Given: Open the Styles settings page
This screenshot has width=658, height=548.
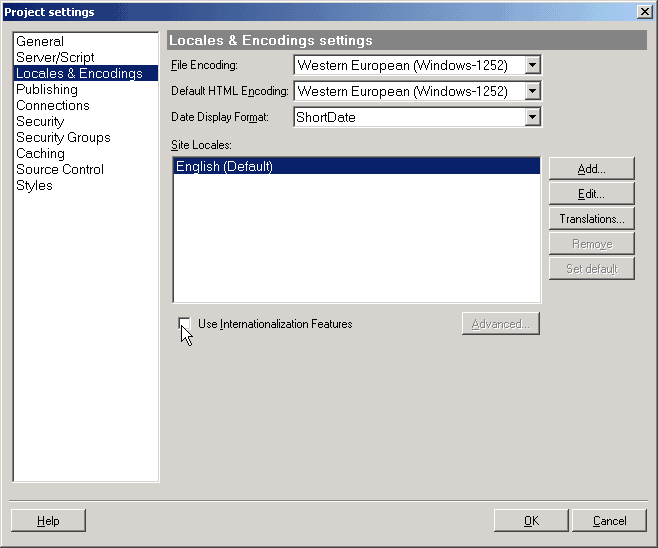Looking at the screenshot, I should [34, 186].
